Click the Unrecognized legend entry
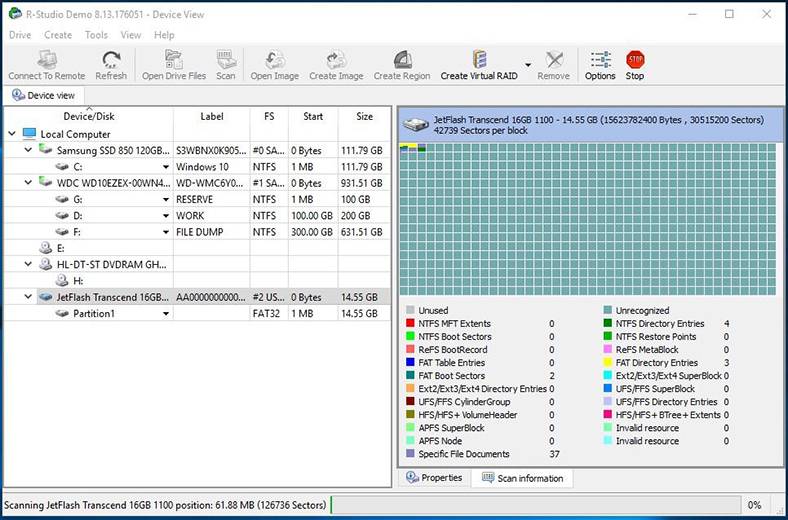Image resolution: width=788 pixels, height=520 pixels. (637, 310)
